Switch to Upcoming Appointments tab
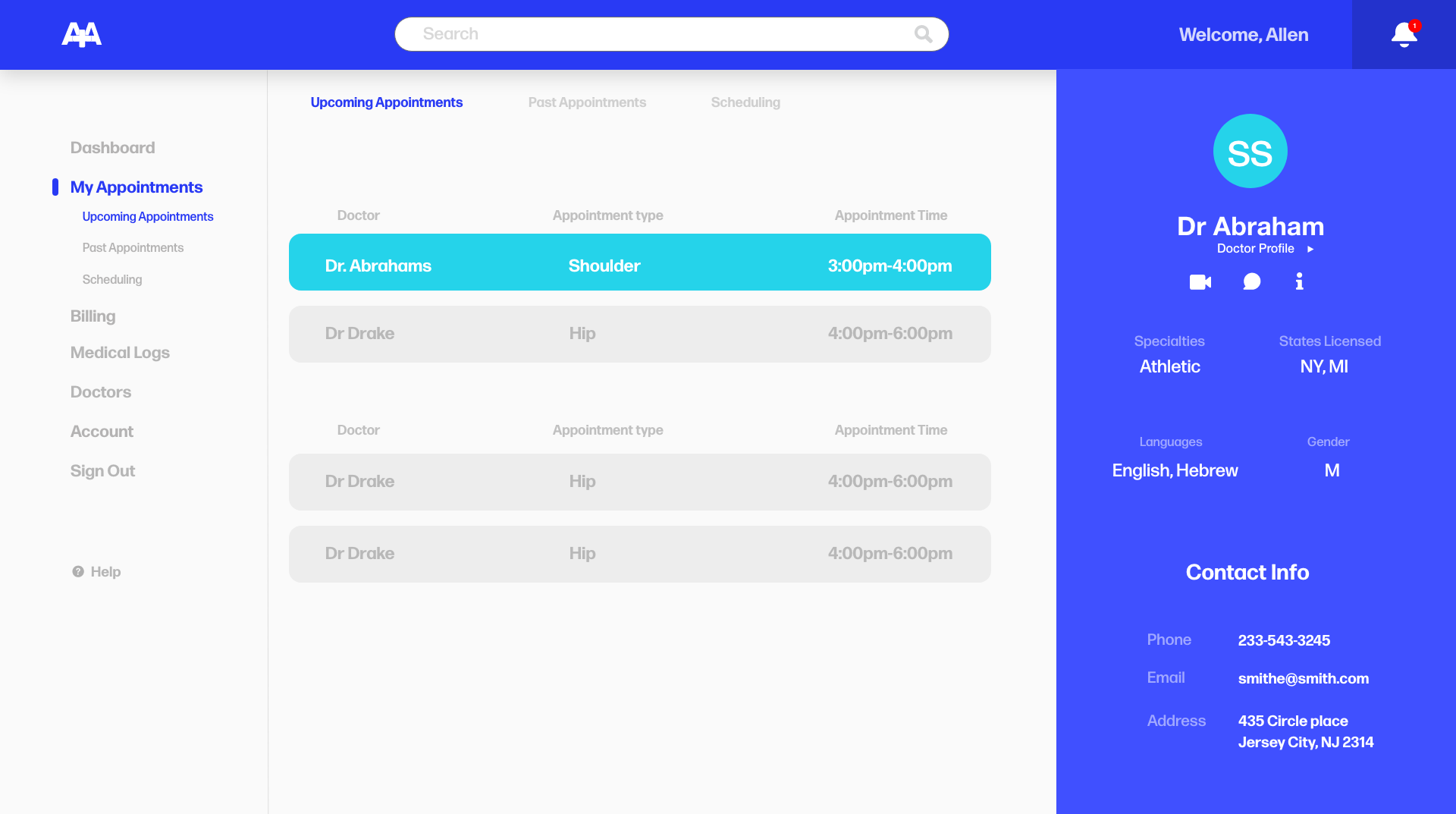 (x=387, y=102)
